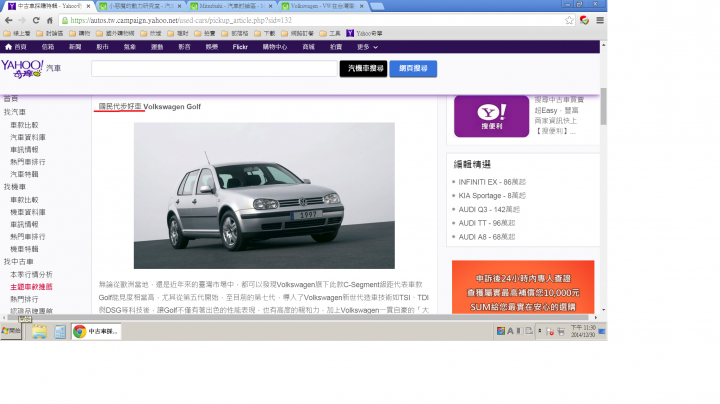Image resolution: width=720 pixels, height=404 pixels.
Task: Click the show desktop blue tray icon
Action: click(x=602, y=331)
